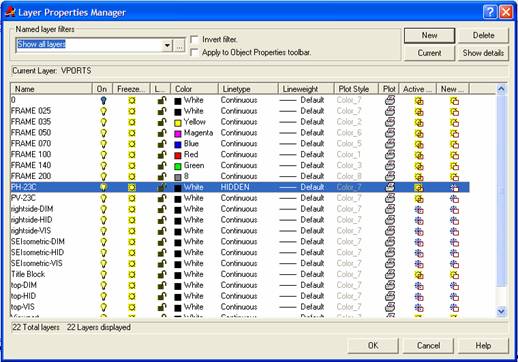This screenshot has height=362, width=518.
Task: Click the freeze sun icon for FRAME 035
Action: 132,122
